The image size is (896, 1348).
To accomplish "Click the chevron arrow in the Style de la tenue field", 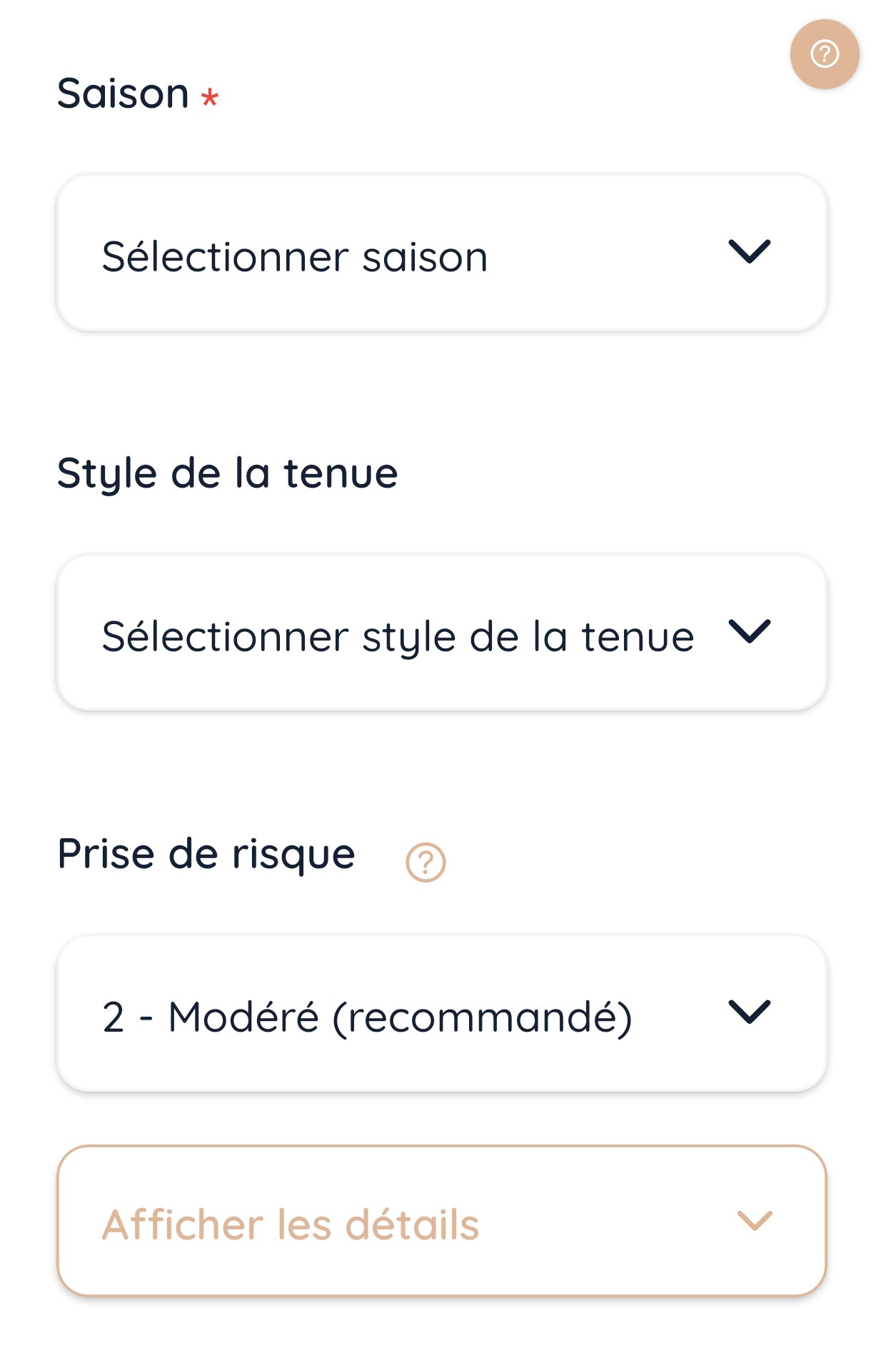I will pyautogui.click(x=749, y=632).
